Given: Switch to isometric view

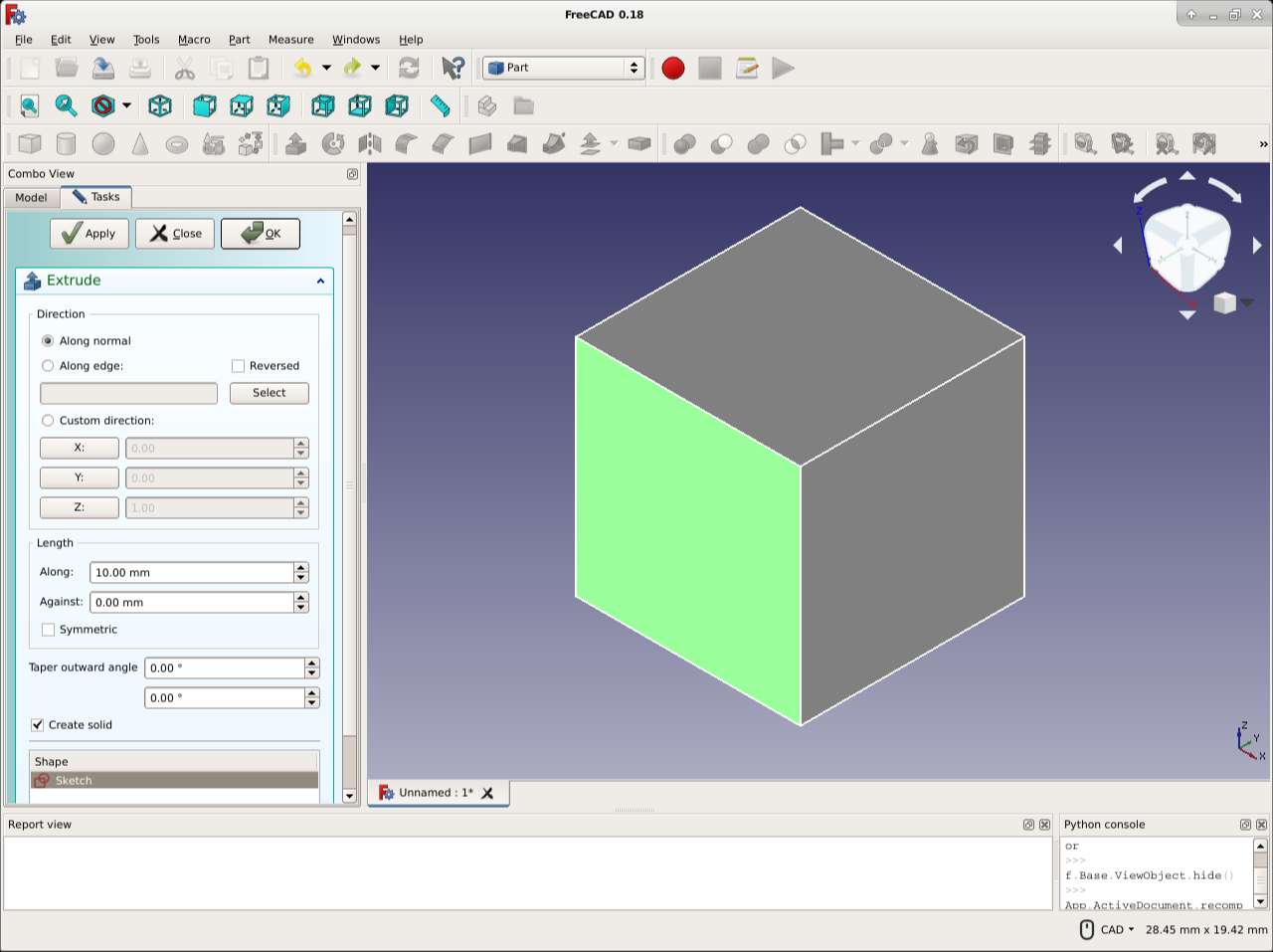Looking at the screenshot, I should pos(160,105).
